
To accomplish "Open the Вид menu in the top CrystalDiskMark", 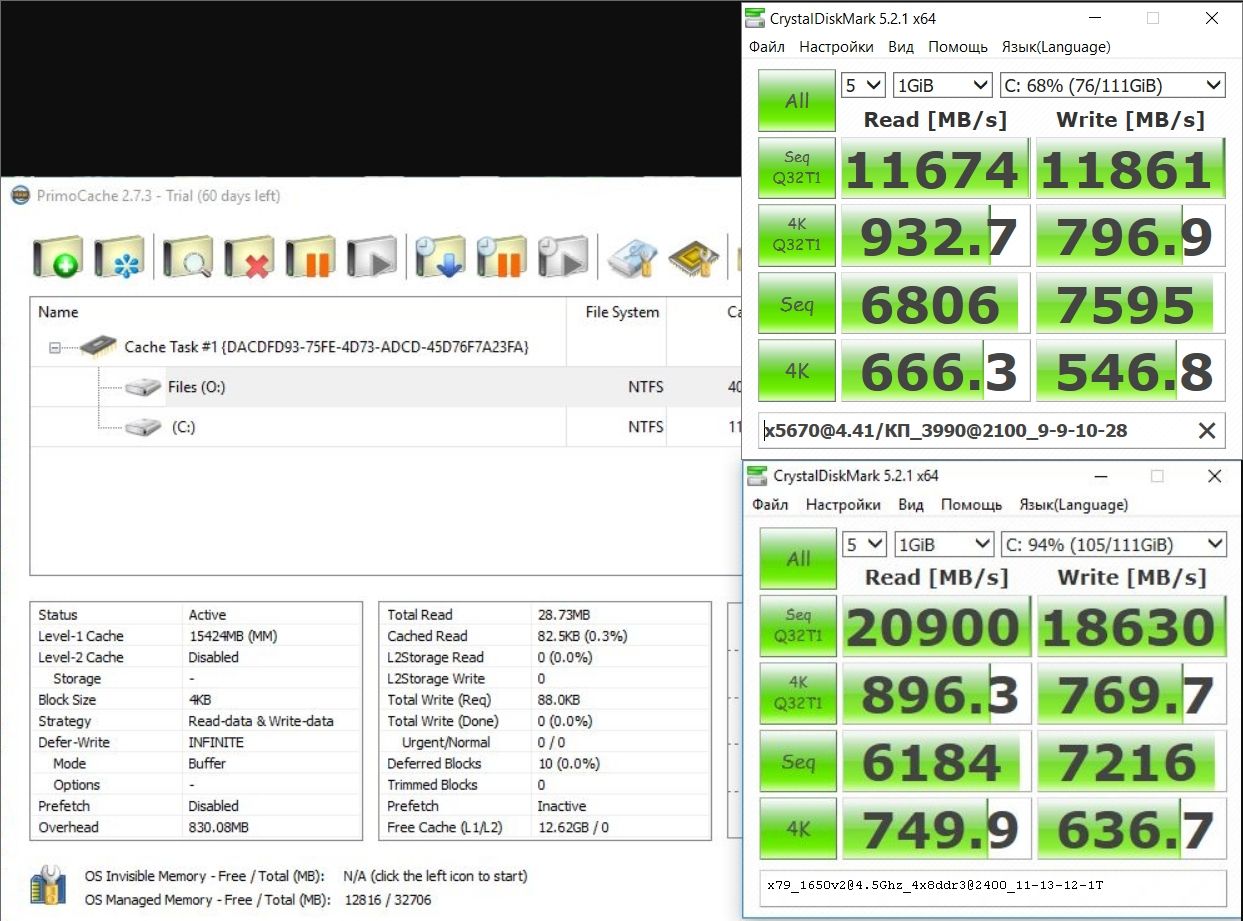I will coord(901,47).
